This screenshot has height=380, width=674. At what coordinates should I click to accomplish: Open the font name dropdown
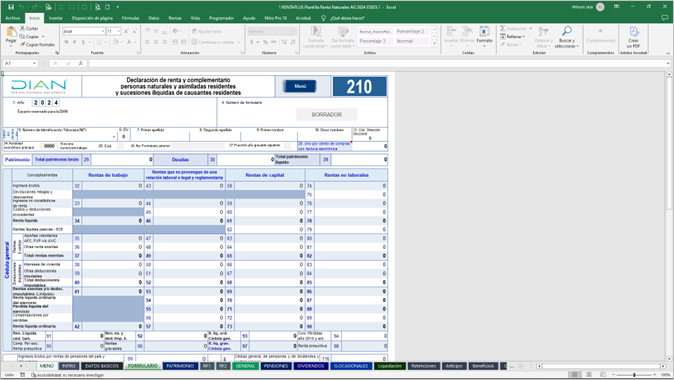click(103, 31)
